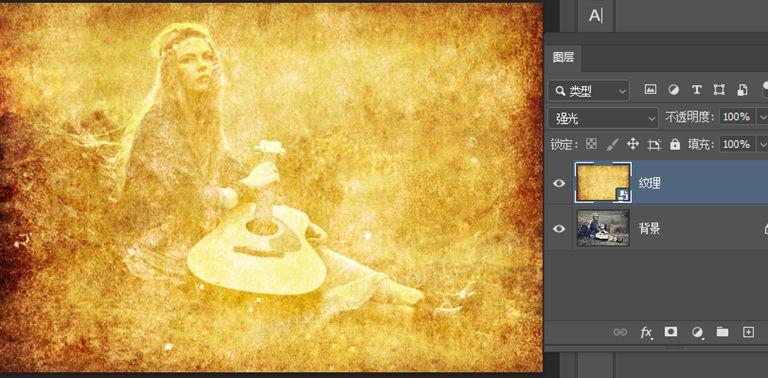Select the 背景 layer thumbnail
The image size is (768, 378).
[603, 228]
